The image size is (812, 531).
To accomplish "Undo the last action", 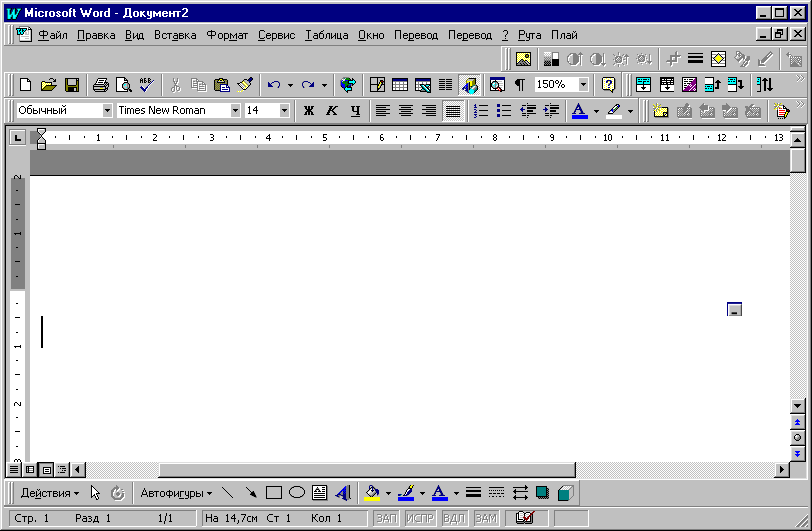I will (x=274, y=84).
